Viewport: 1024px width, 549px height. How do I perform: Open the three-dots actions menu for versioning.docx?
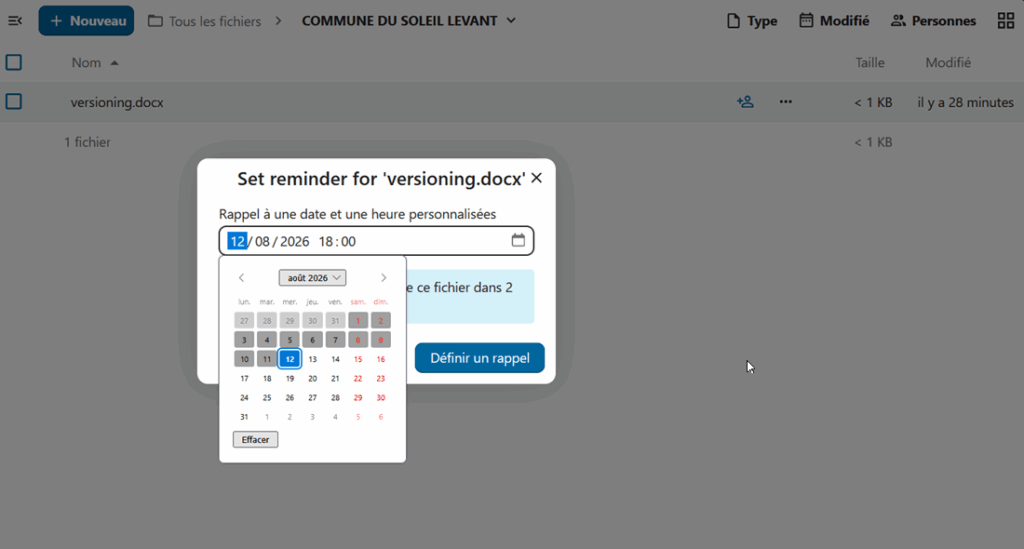pyautogui.click(x=786, y=102)
